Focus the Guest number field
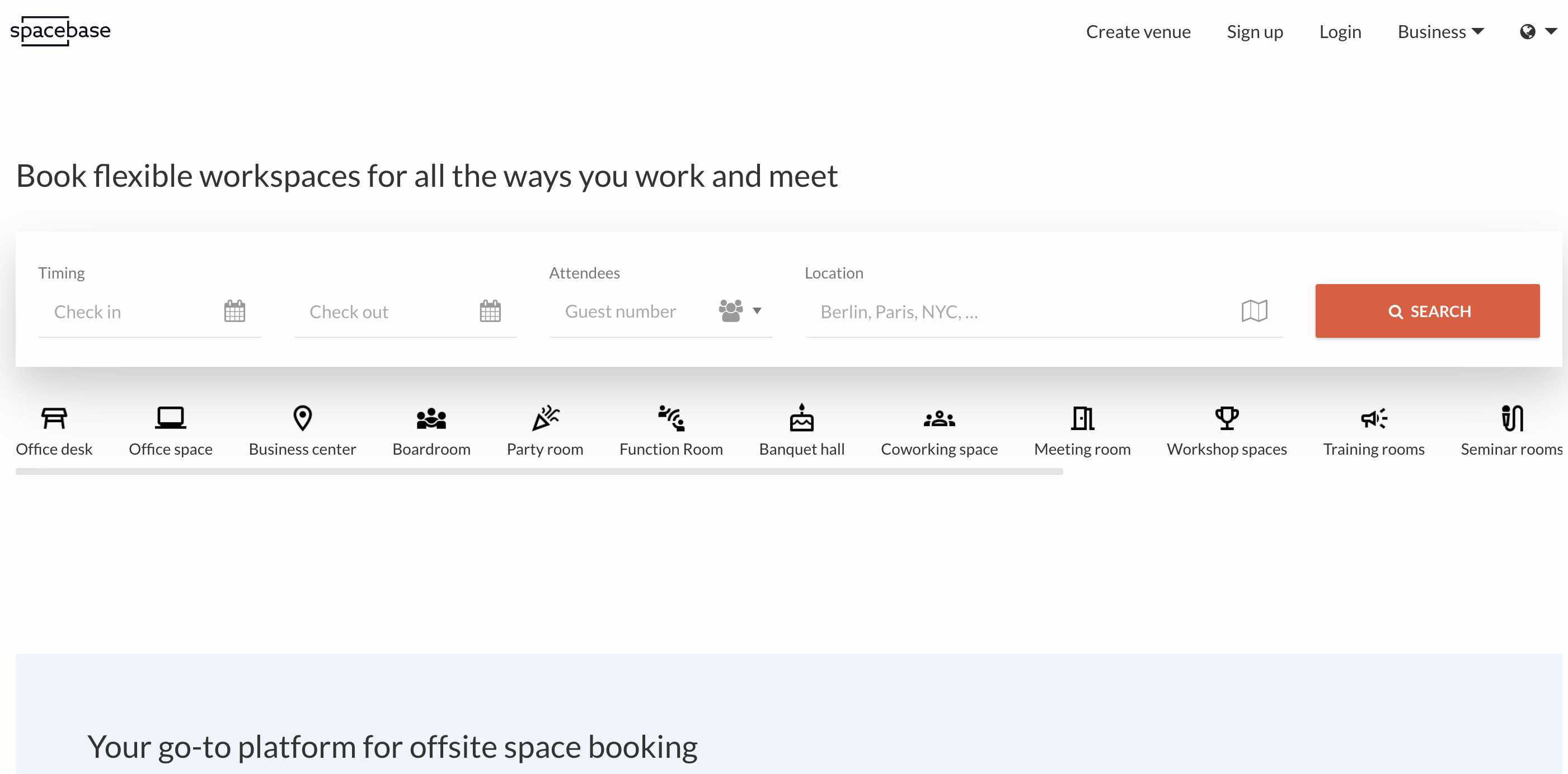1568x774 pixels. [660, 312]
